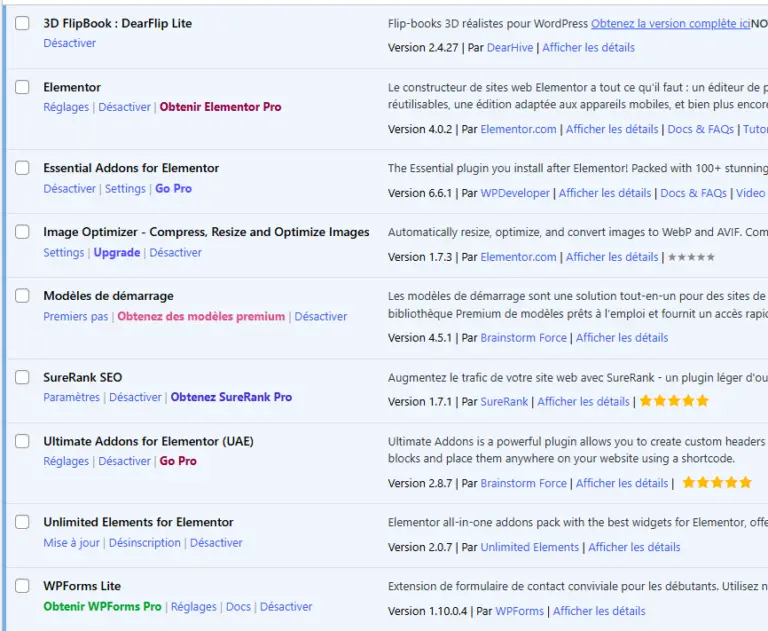Click Mise à jour under Unlimited Elements
Screen dimensions: 768x631
72,543
